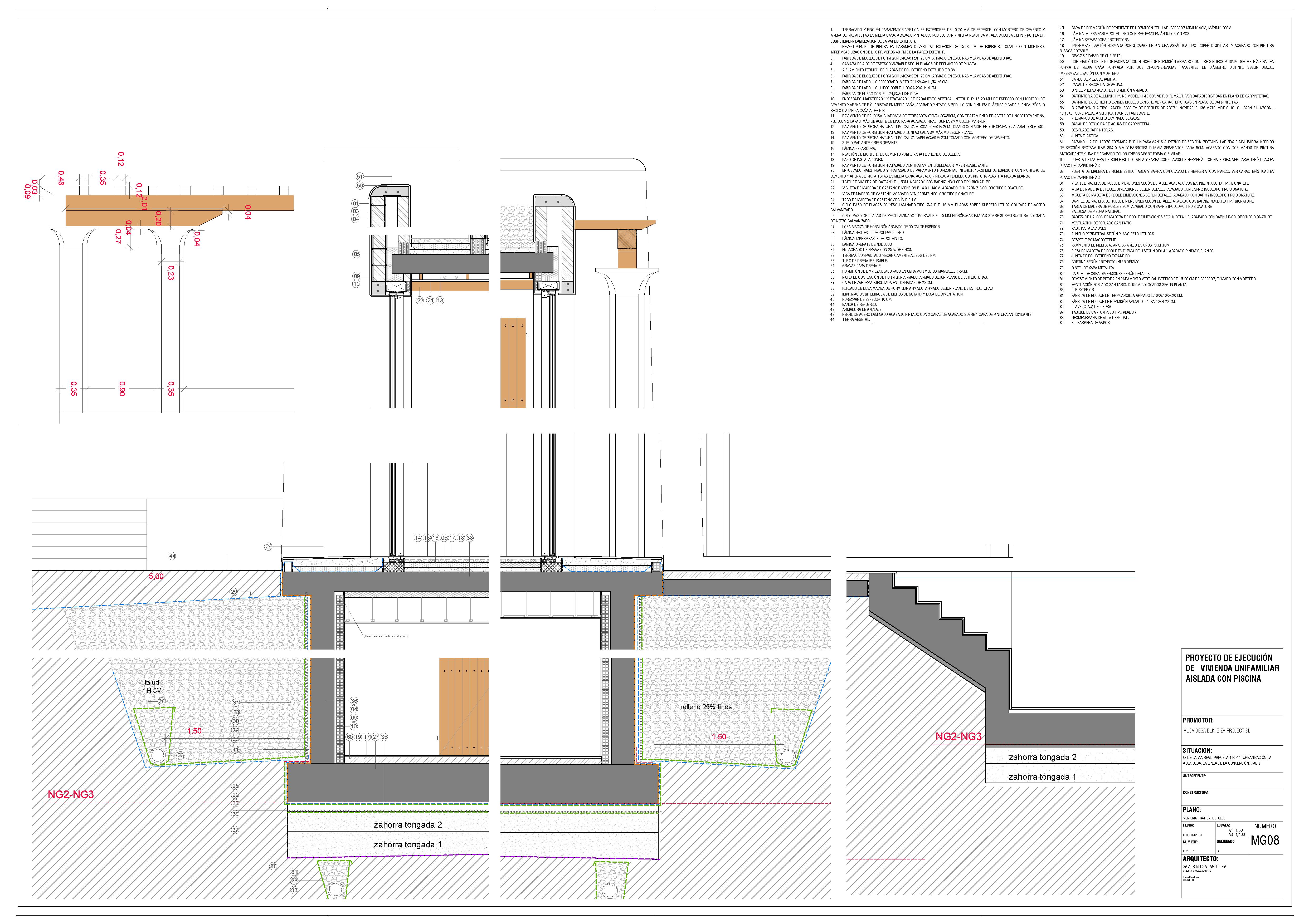Image resolution: width=1309 pixels, height=924 pixels.
Task: Click callout bubble '60' near basement floor
Action: click(x=350, y=737)
